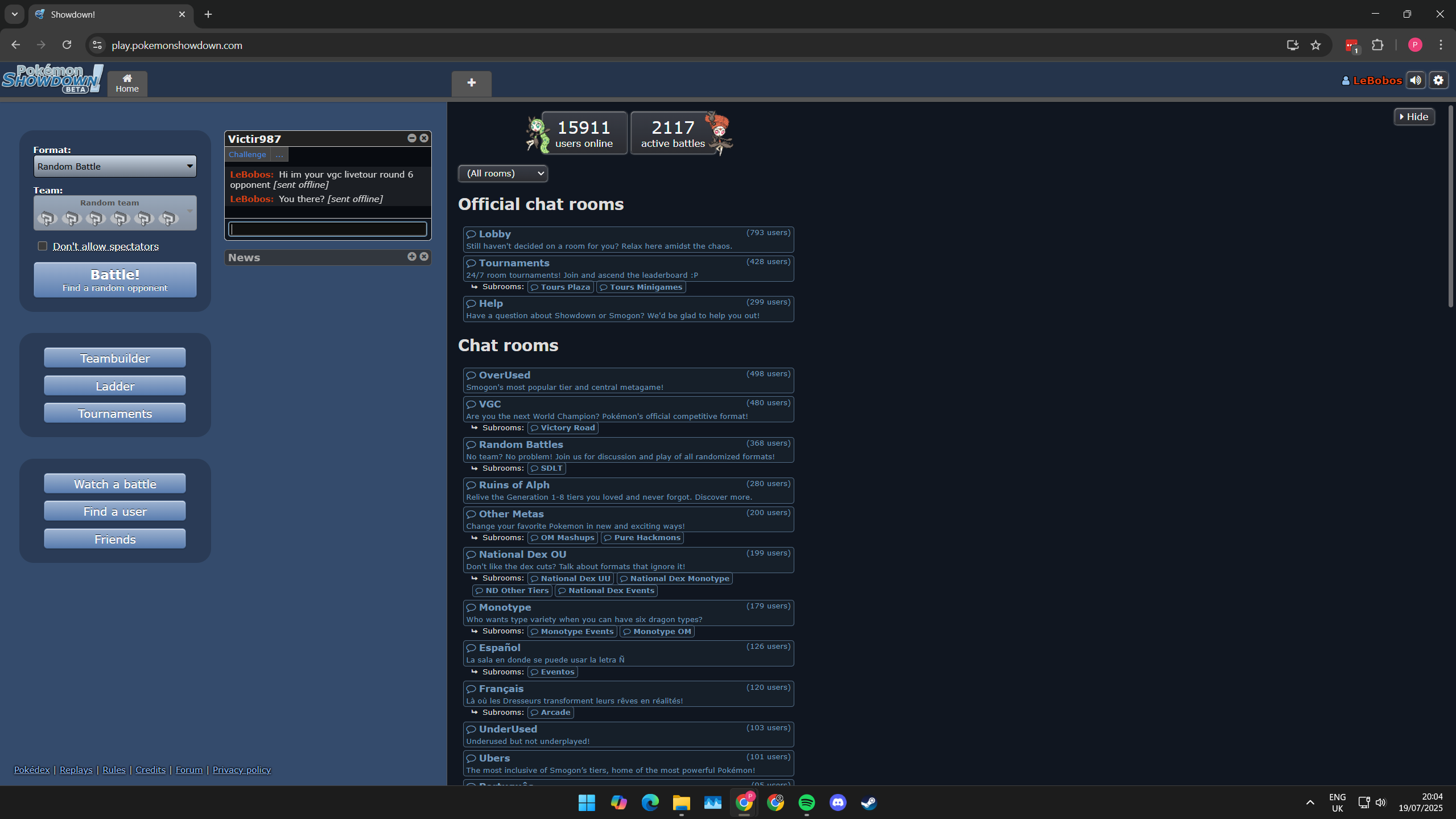The height and width of the screenshot is (819, 1456).
Task: Click Watch a battle
Action: (115, 484)
